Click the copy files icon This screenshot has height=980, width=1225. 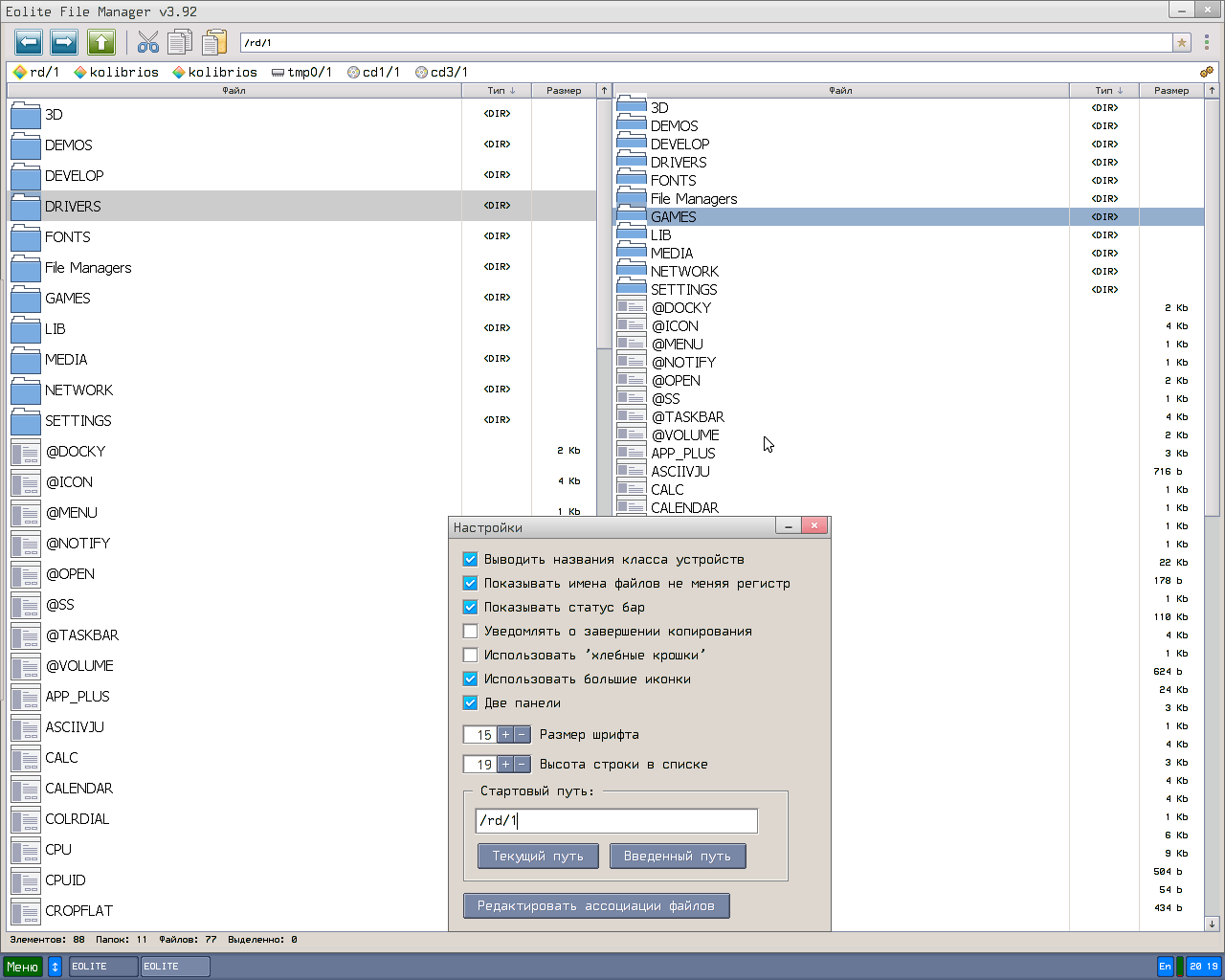point(180,42)
